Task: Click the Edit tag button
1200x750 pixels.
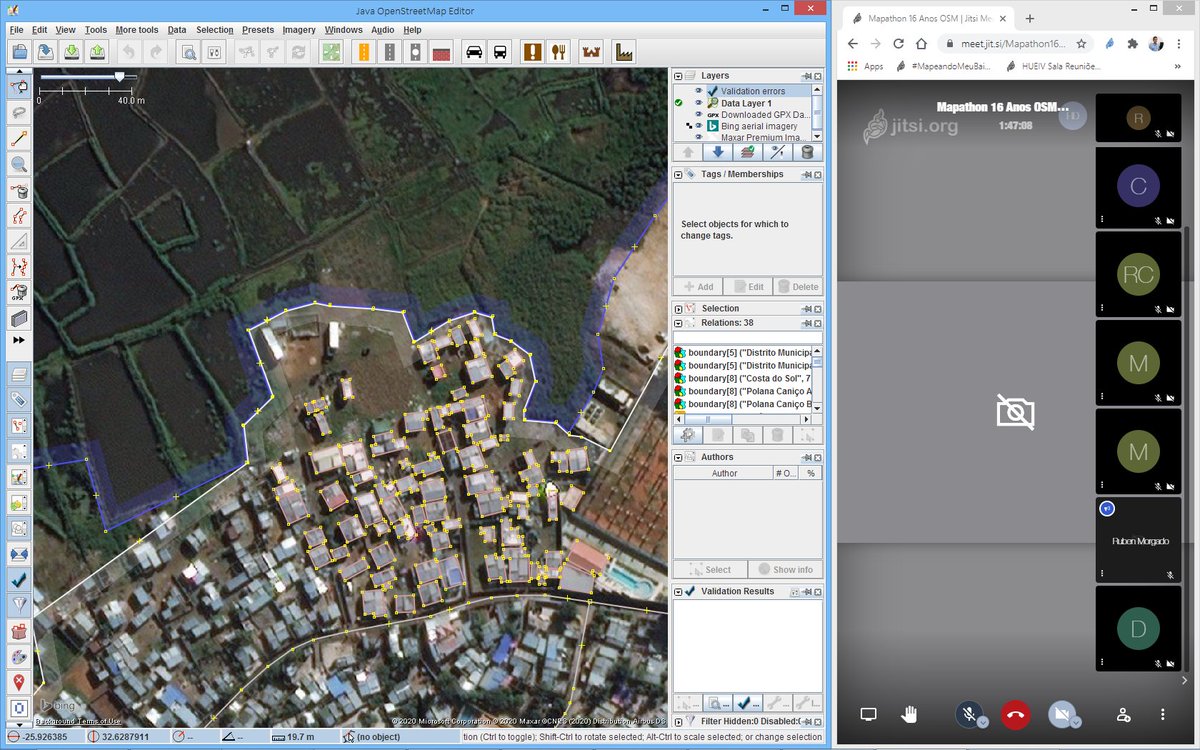Action: (x=747, y=286)
